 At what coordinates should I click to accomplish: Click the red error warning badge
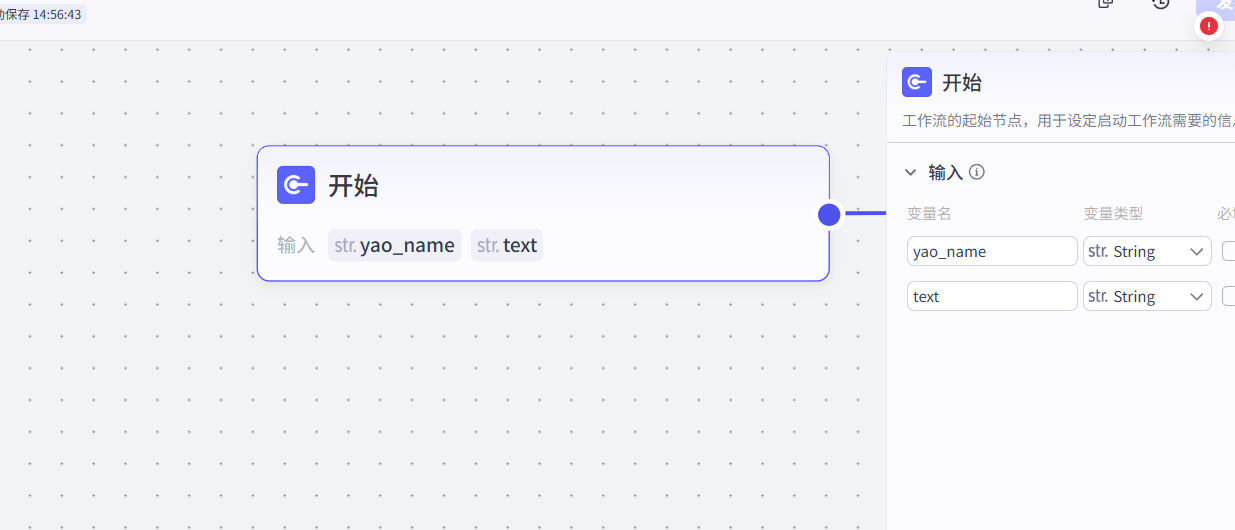tap(1209, 26)
